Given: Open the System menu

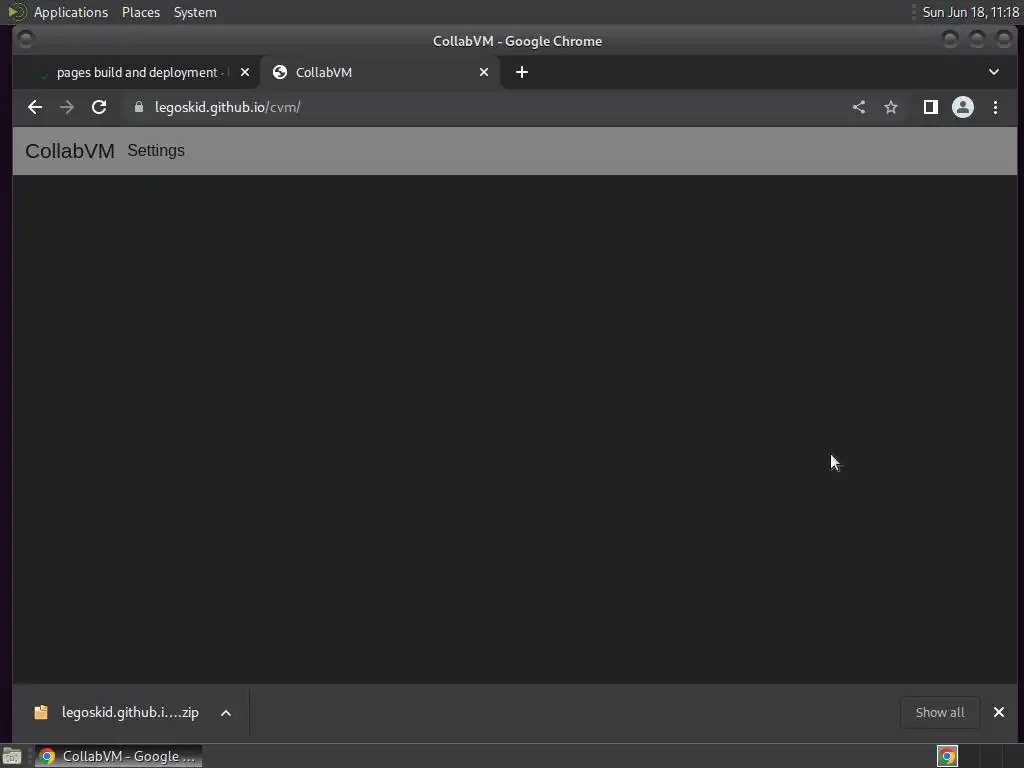Looking at the screenshot, I should click(x=195, y=12).
